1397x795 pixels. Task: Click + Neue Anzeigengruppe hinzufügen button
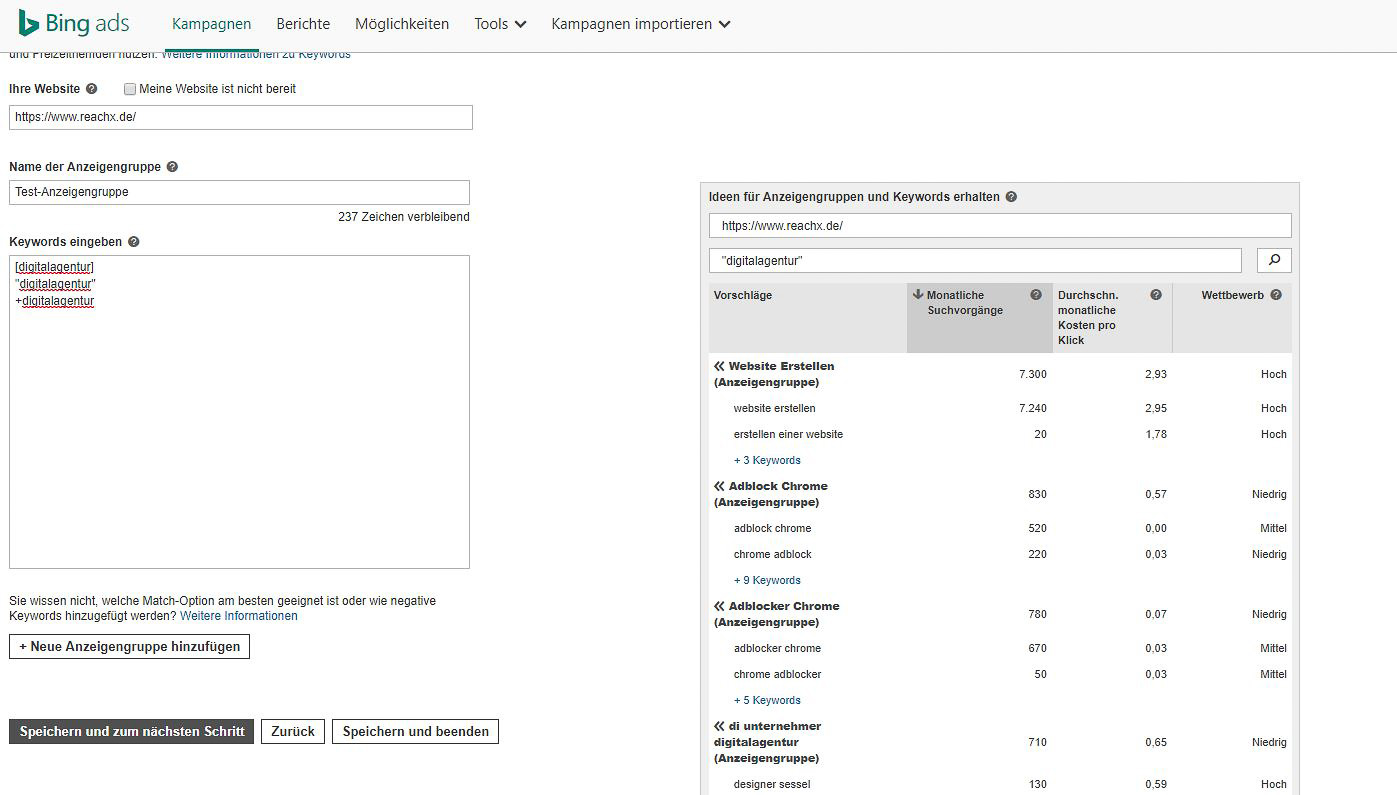click(130, 646)
